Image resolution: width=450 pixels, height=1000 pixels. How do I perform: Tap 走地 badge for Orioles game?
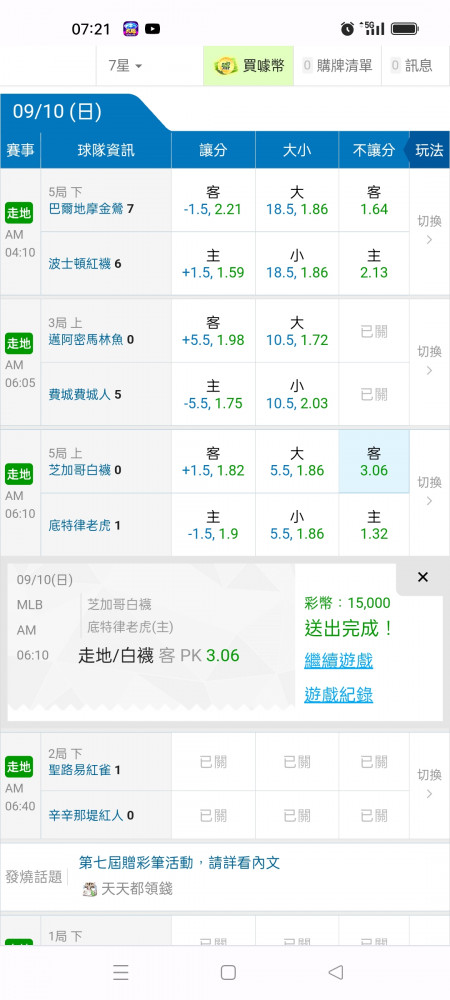pyautogui.click(x=18, y=213)
